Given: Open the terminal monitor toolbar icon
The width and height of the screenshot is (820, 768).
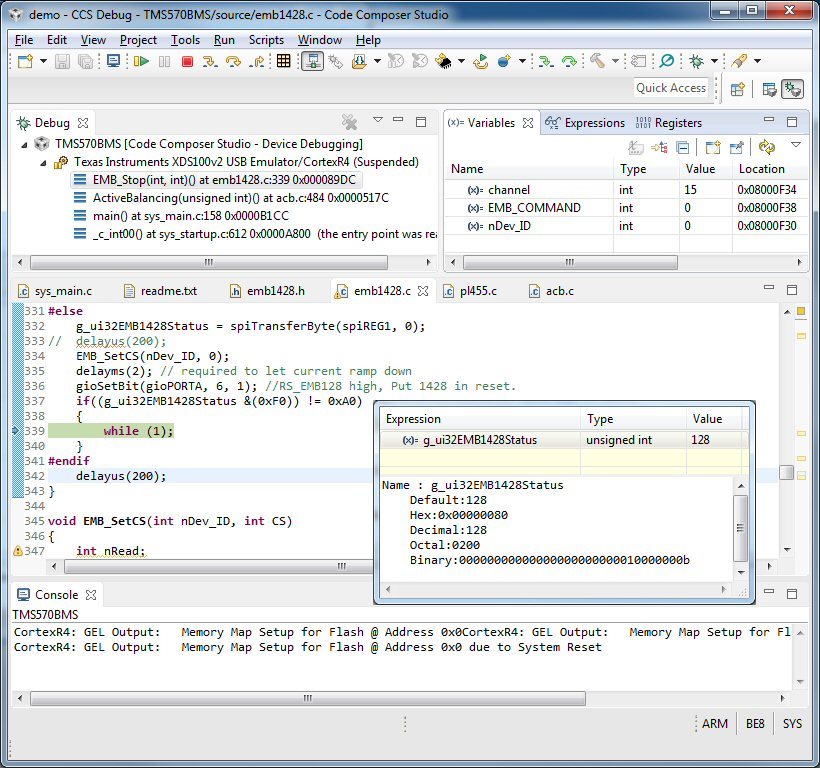Looking at the screenshot, I should point(113,61).
